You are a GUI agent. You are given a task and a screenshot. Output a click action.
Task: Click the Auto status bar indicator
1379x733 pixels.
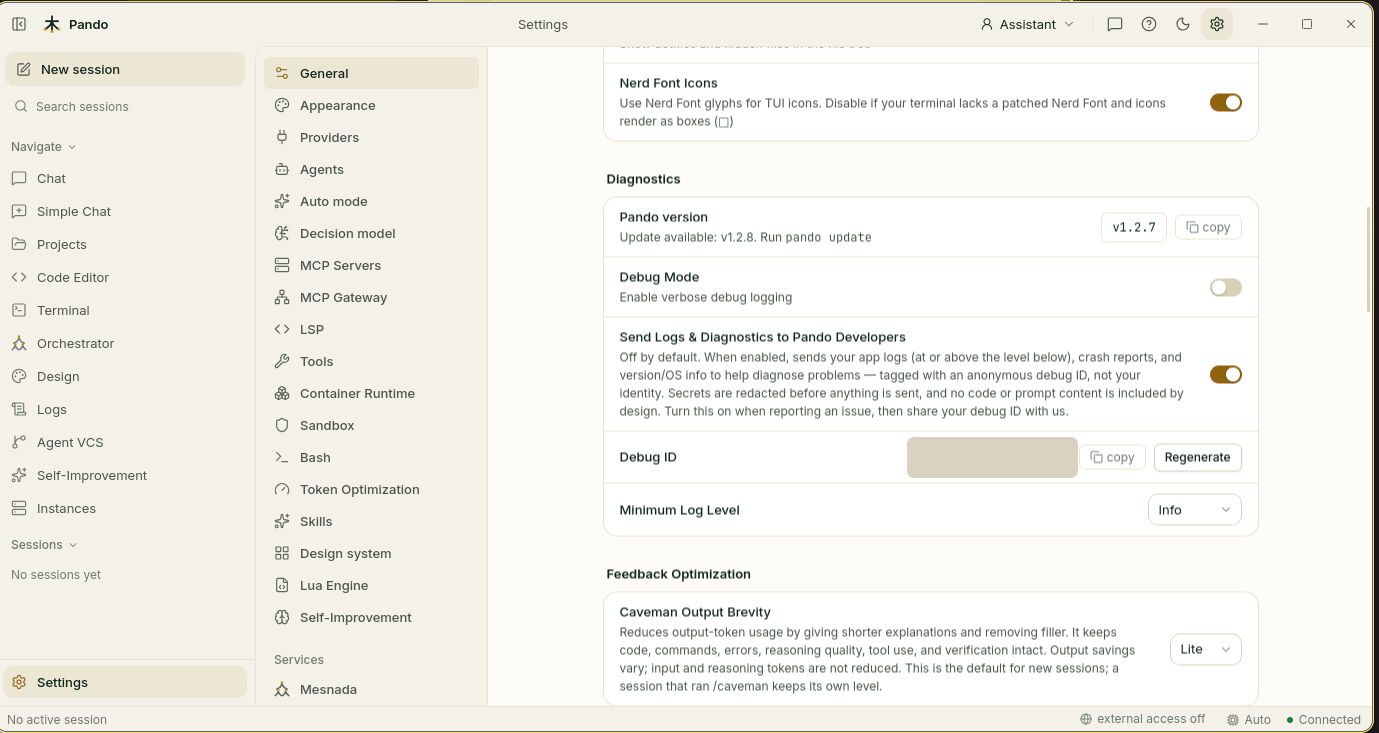coord(1249,719)
